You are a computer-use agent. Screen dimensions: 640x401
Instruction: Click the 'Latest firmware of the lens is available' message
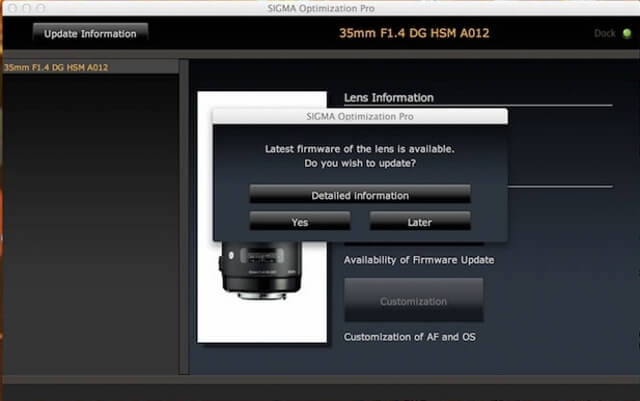pos(360,149)
